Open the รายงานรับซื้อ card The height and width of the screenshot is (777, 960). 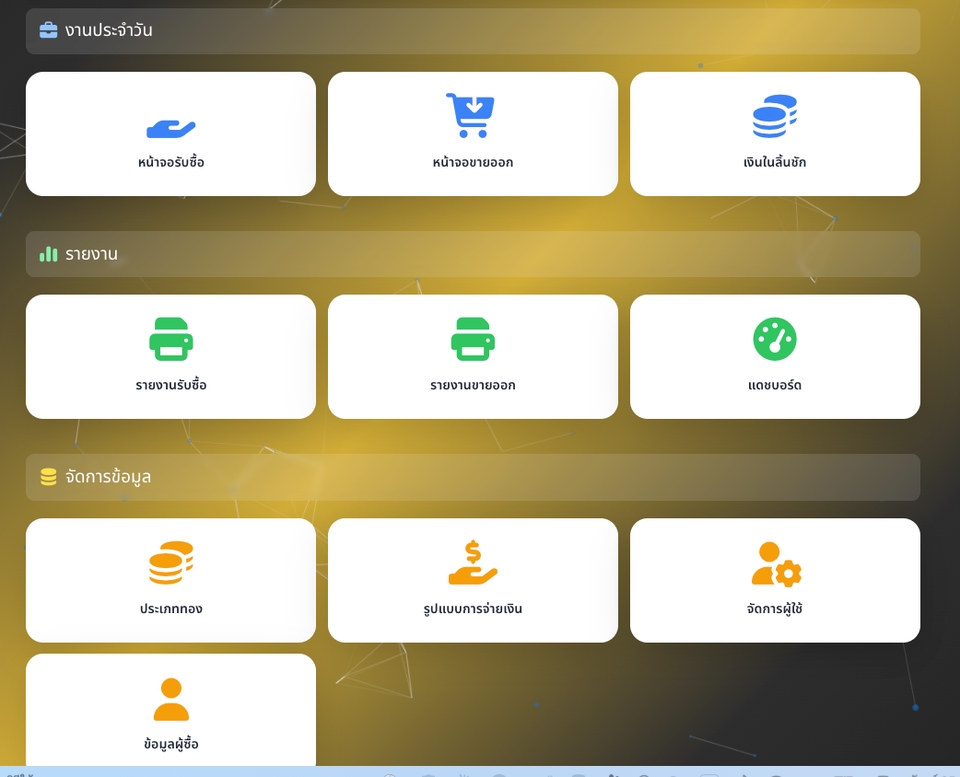(x=171, y=357)
